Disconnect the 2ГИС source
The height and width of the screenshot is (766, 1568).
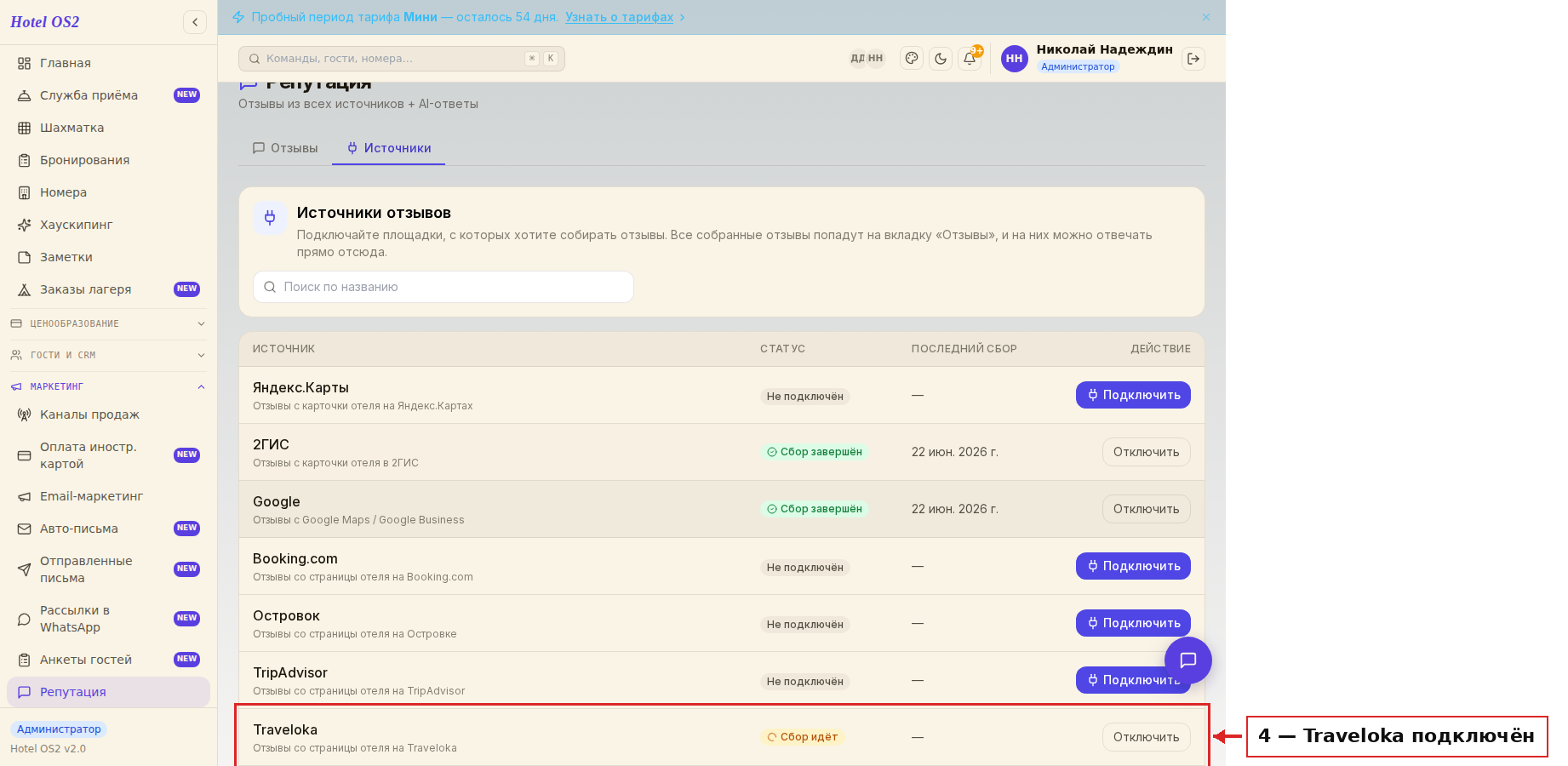pyautogui.click(x=1146, y=452)
